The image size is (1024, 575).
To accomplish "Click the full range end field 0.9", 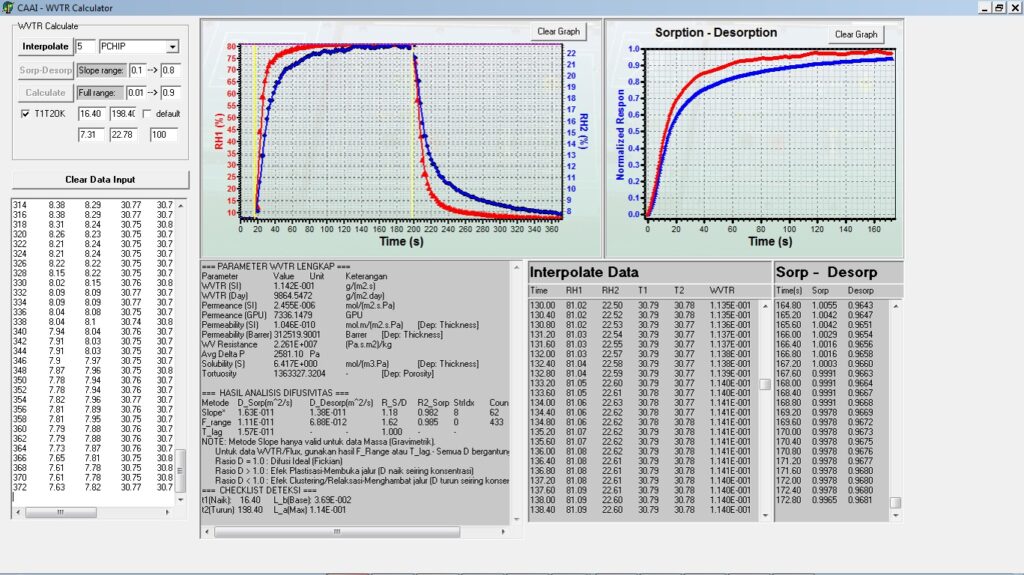I will pos(170,92).
